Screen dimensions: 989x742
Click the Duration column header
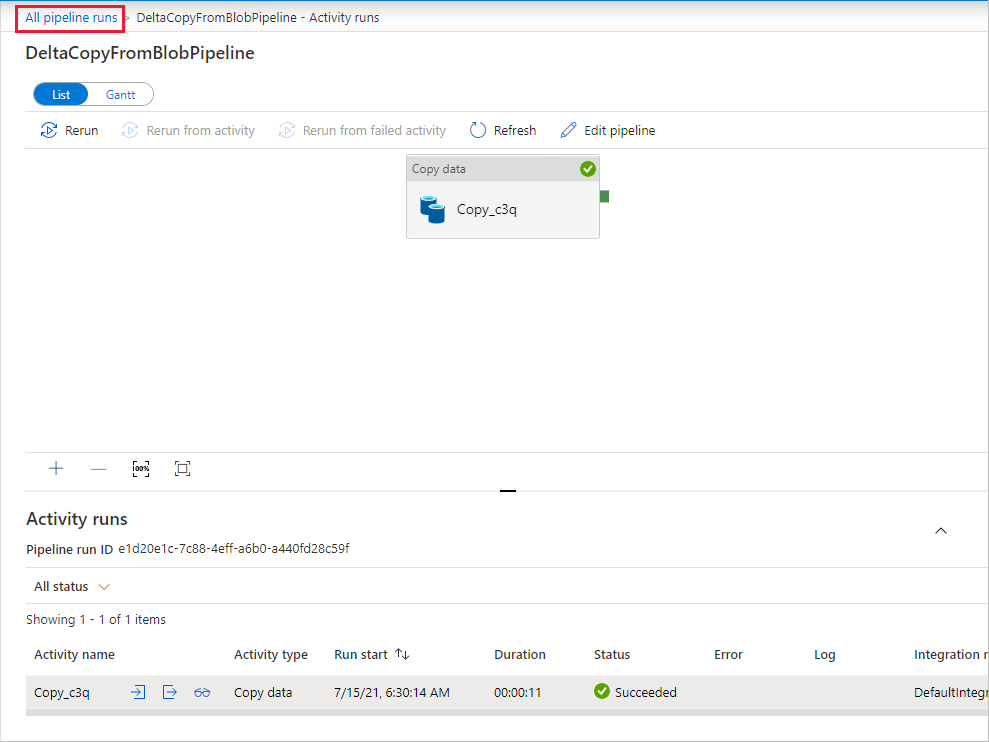(520, 654)
